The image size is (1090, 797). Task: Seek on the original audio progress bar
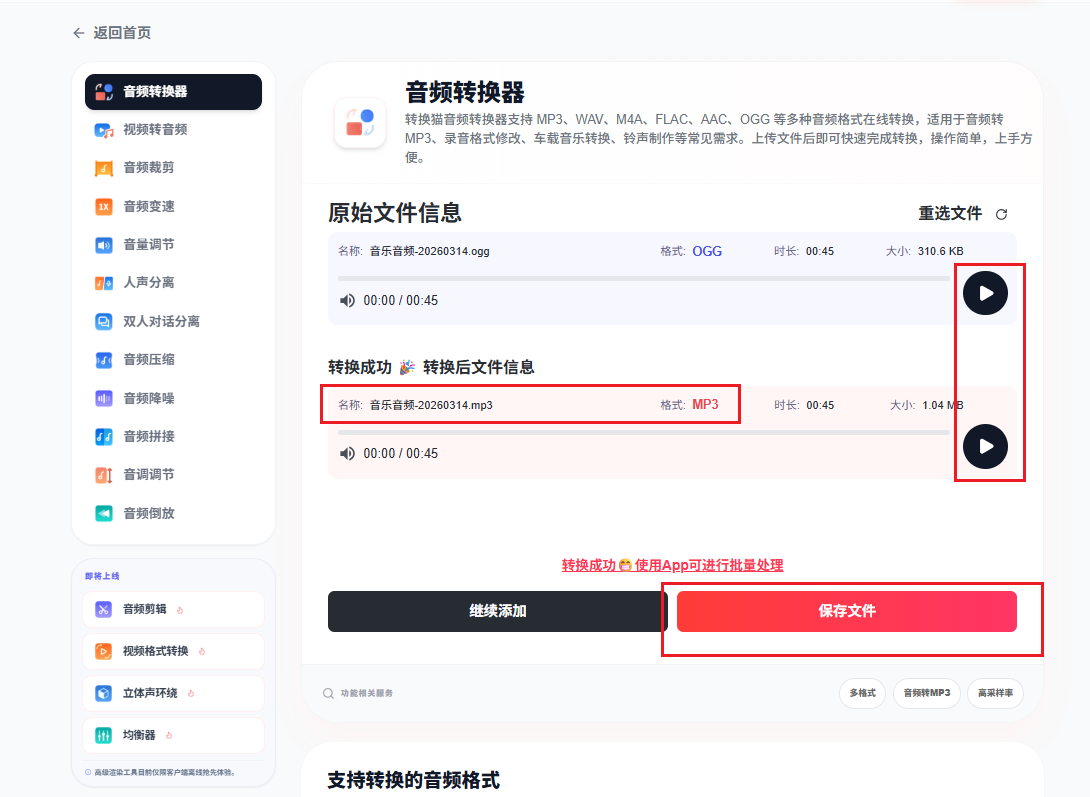pos(644,279)
